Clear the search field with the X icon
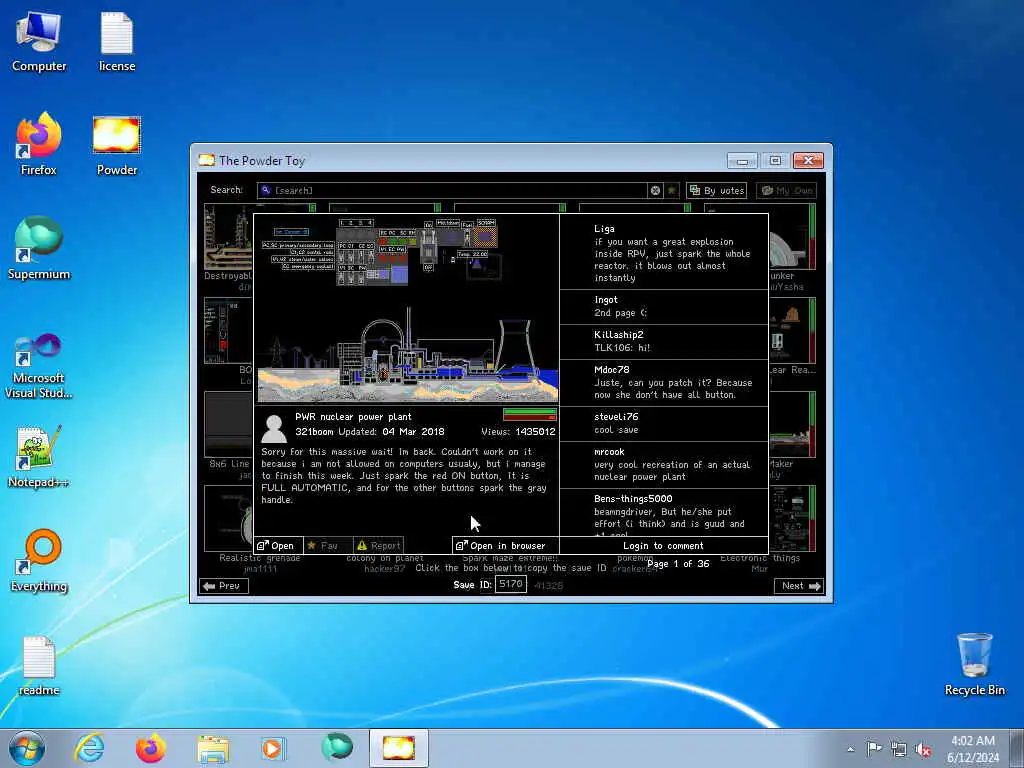 click(655, 190)
